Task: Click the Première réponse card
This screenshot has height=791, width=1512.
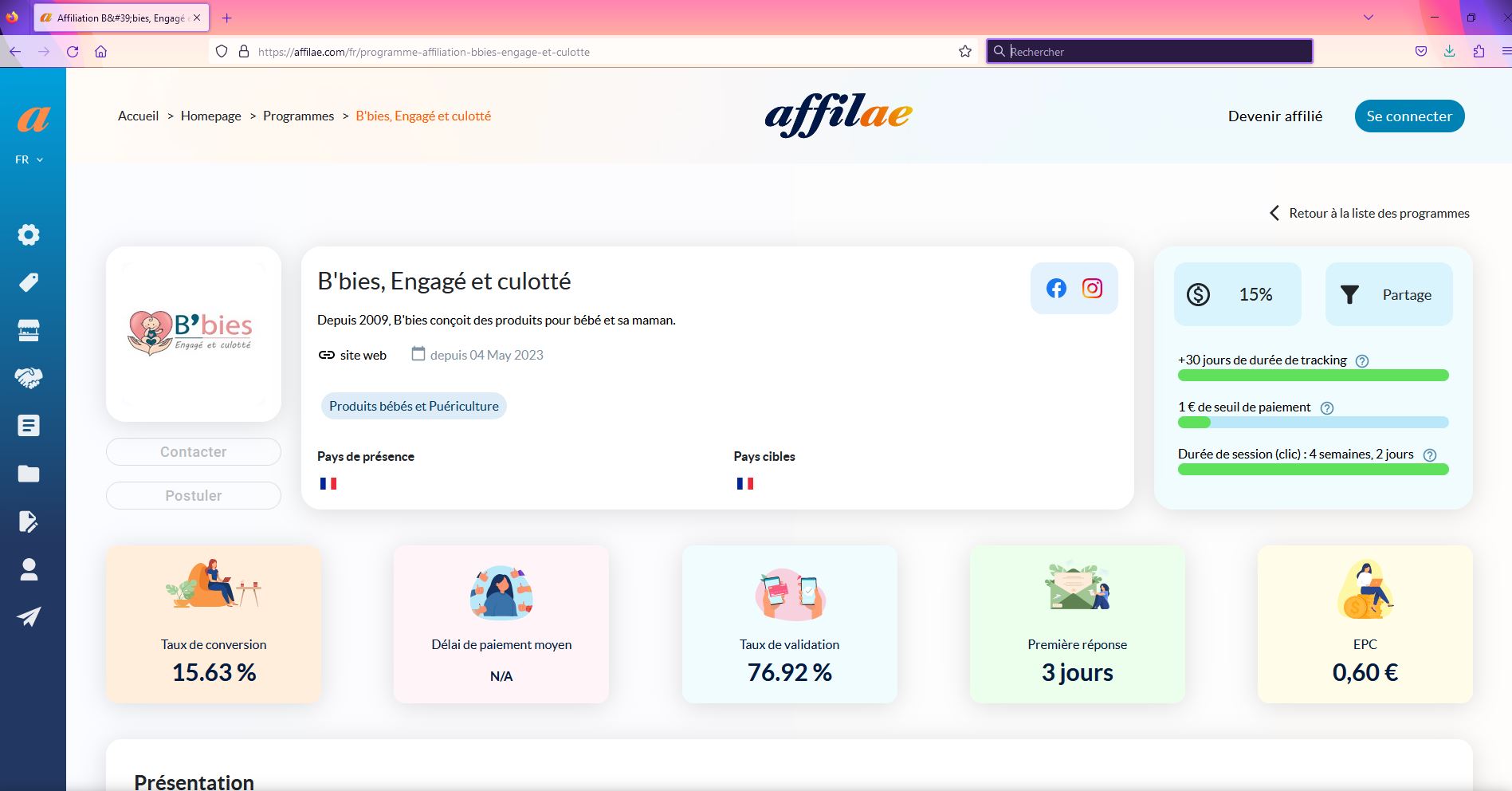Action: click(x=1078, y=624)
